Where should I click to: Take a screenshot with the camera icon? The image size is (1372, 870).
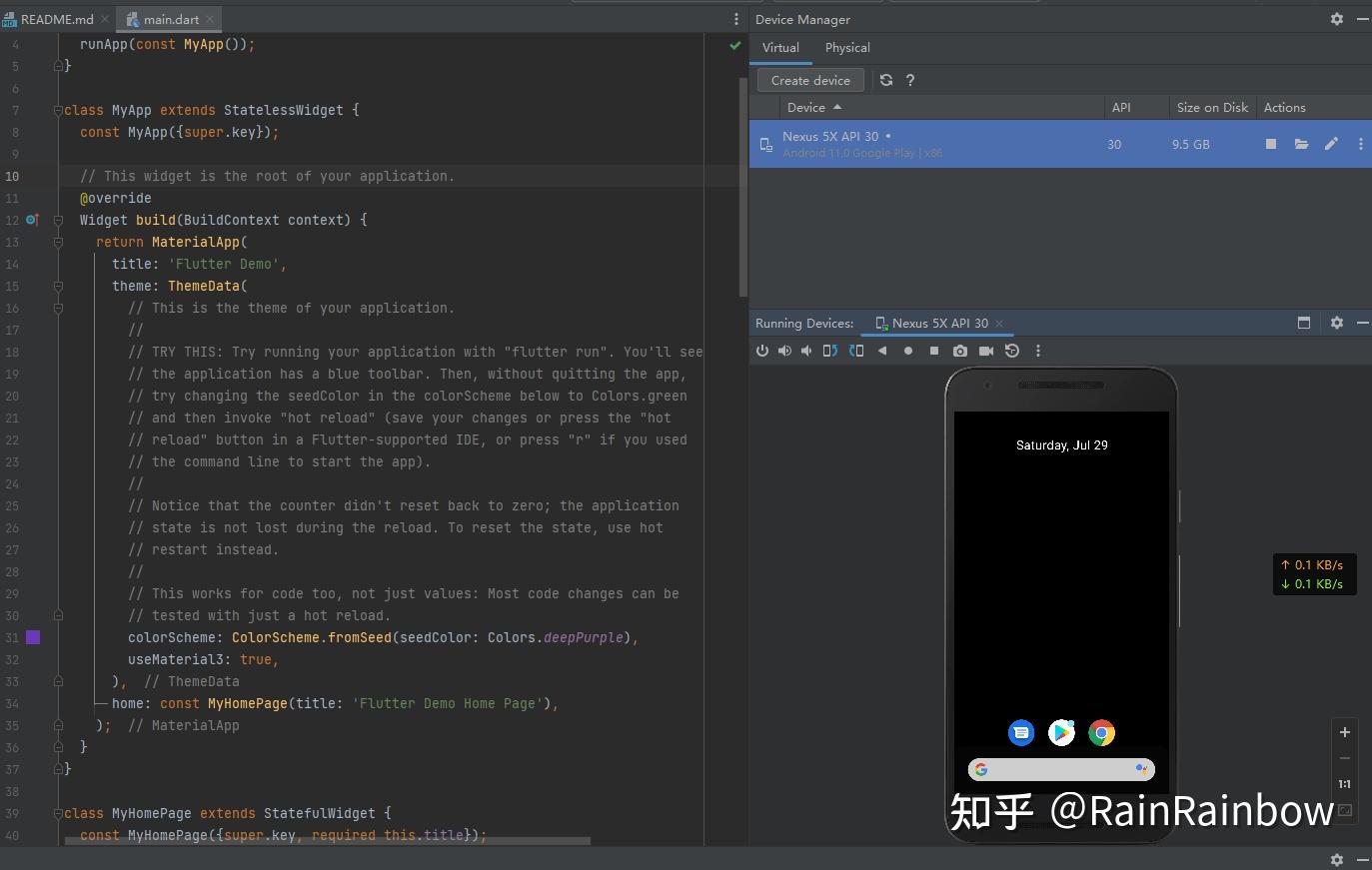point(960,351)
